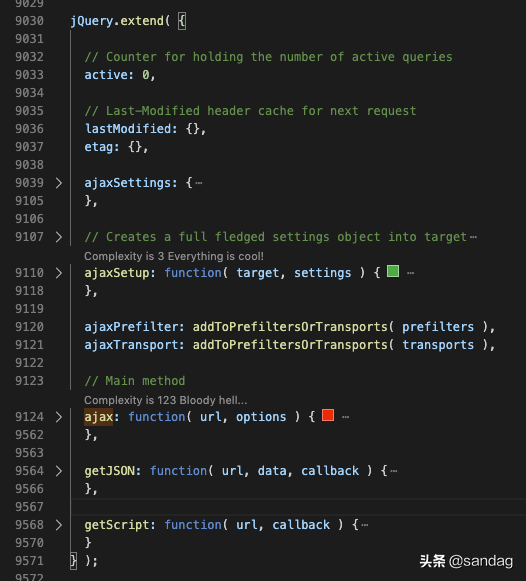Viewport: 526px width, 581px height.
Task: Click the 'callback' parameter in getScript
Action: pyautogui.click(x=301, y=525)
